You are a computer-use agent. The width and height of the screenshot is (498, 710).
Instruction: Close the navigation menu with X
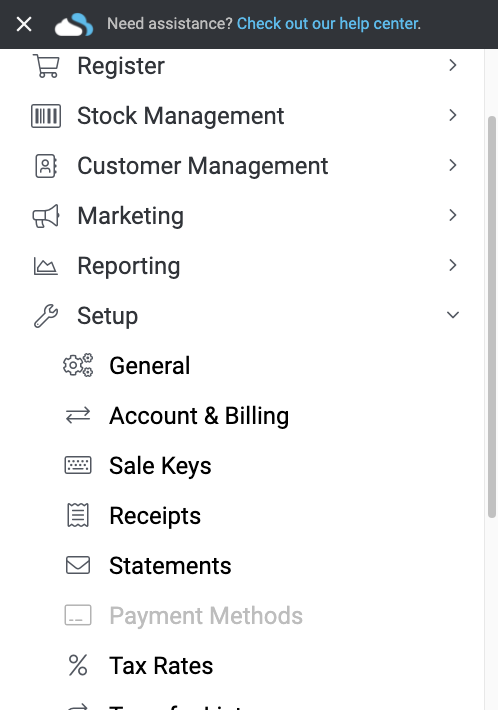(x=24, y=24)
